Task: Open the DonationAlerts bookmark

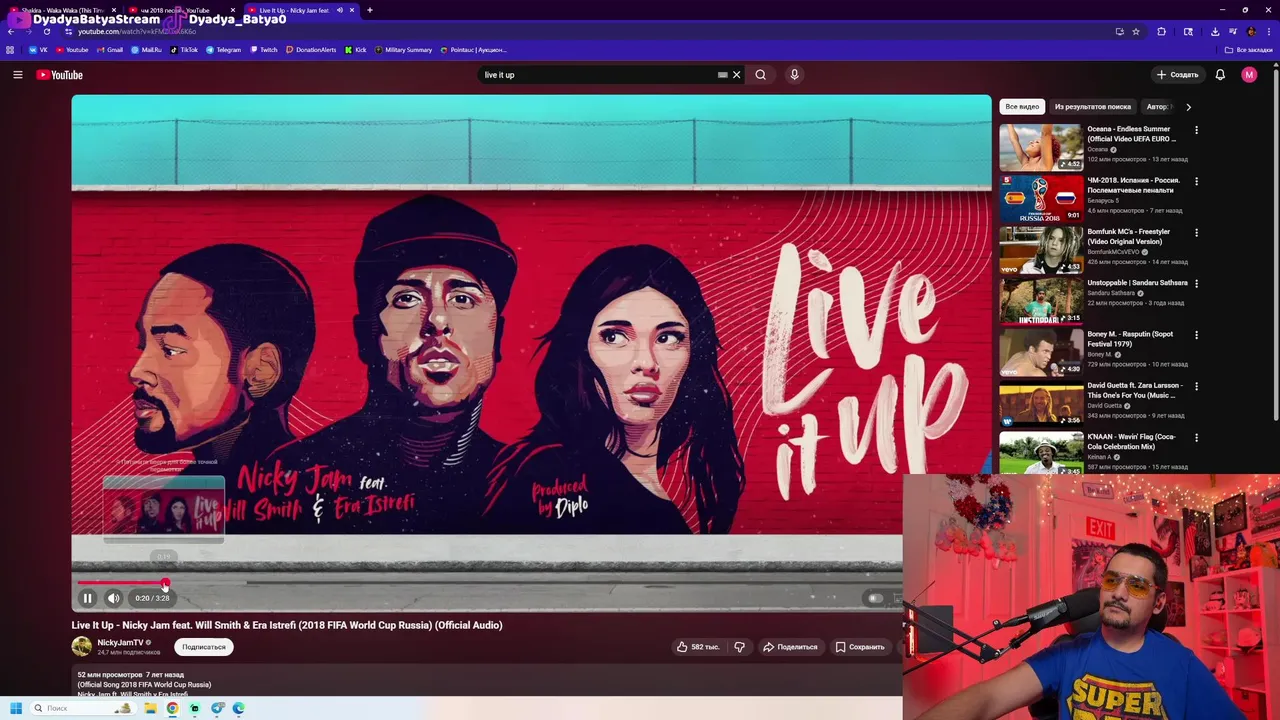Action: pyautogui.click(x=311, y=49)
